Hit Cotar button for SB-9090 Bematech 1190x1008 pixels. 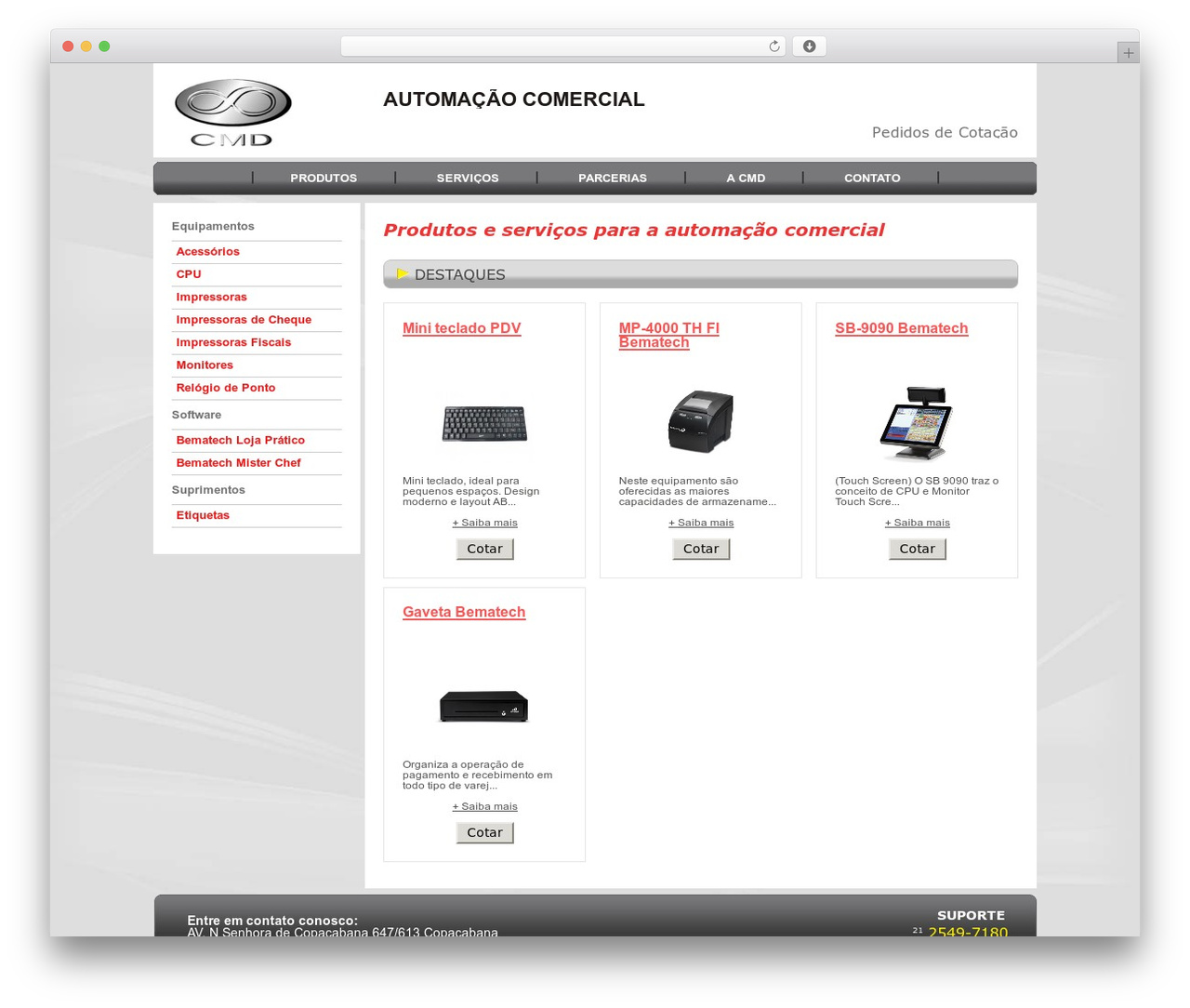[917, 549]
